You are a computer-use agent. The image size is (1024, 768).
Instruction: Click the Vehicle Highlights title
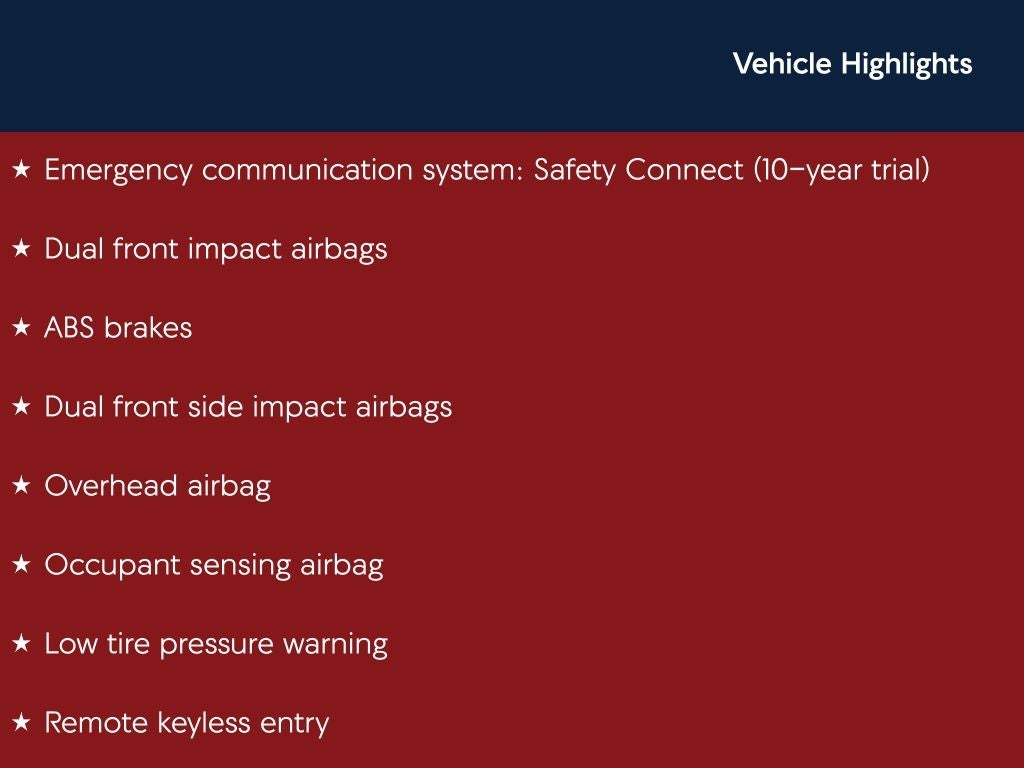(x=852, y=64)
